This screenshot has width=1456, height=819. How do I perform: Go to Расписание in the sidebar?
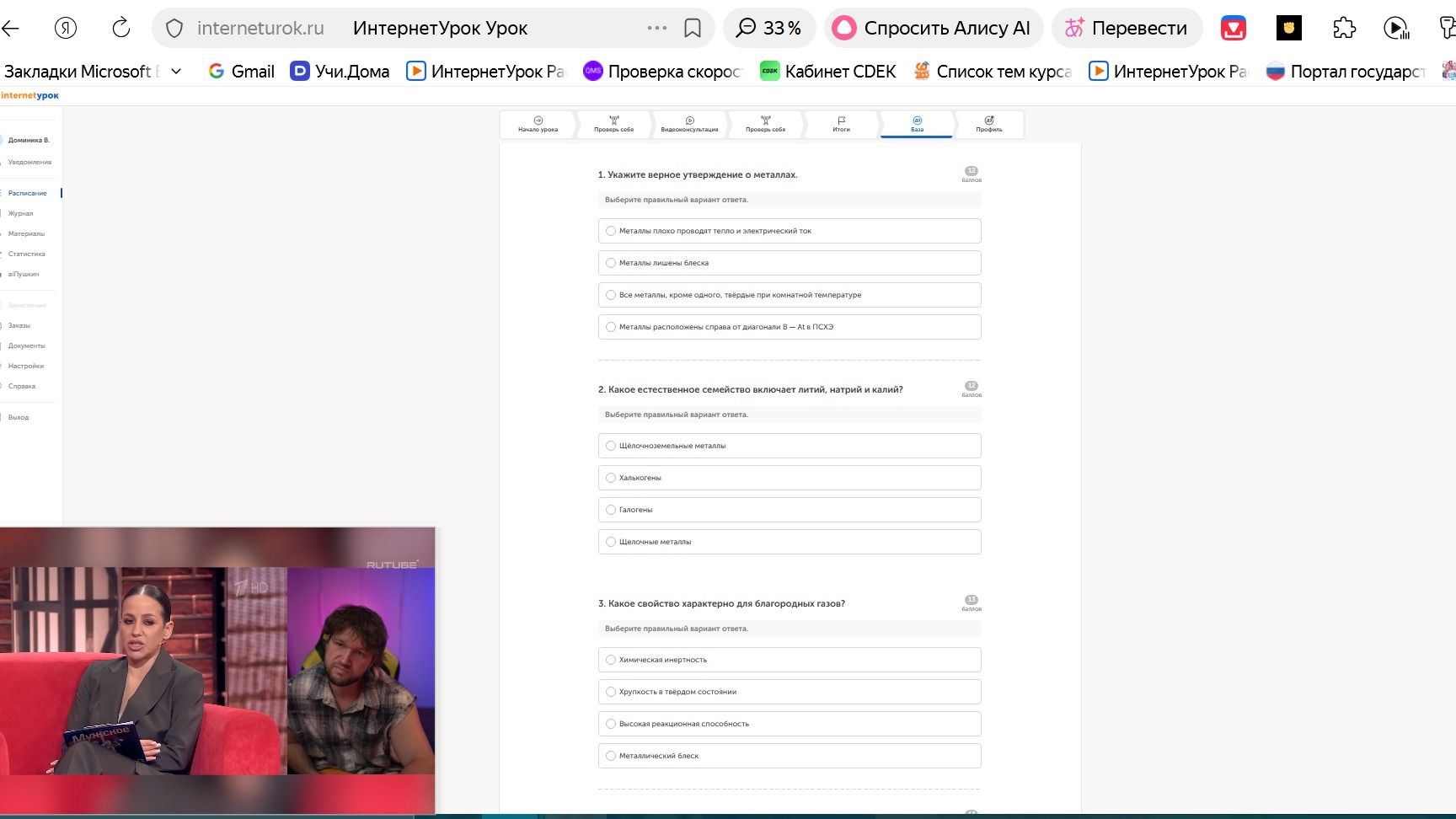pos(28,193)
